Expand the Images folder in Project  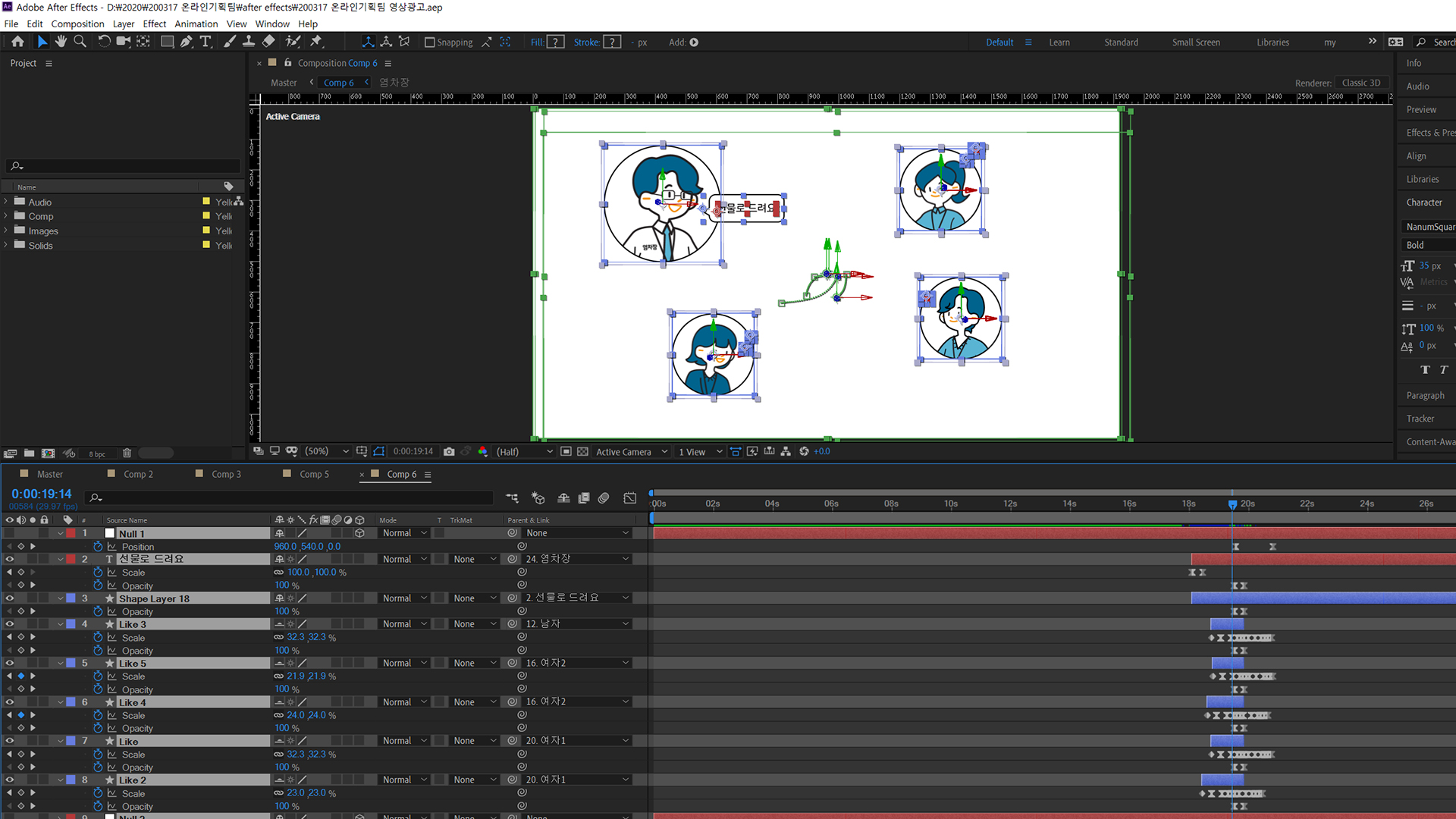[x=6, y=231]
